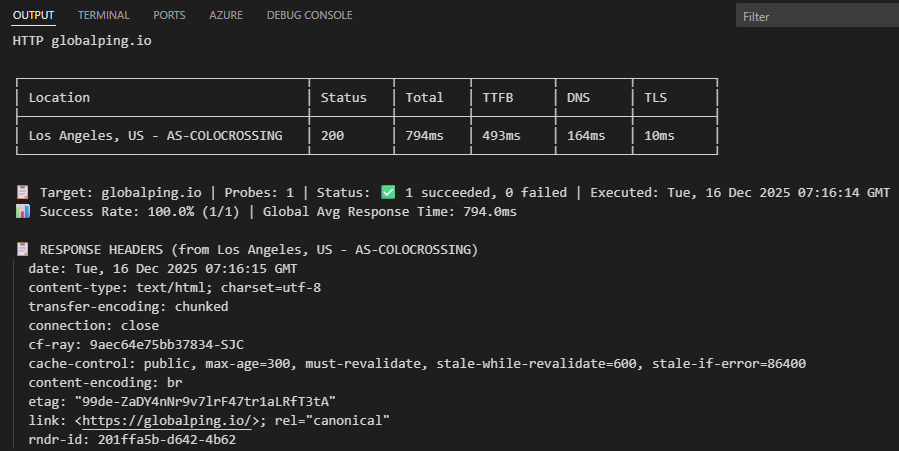Click the 'Executed: Tue, 16 Dec 2025 07:16:14 GMT' text

tap(740, 193)
